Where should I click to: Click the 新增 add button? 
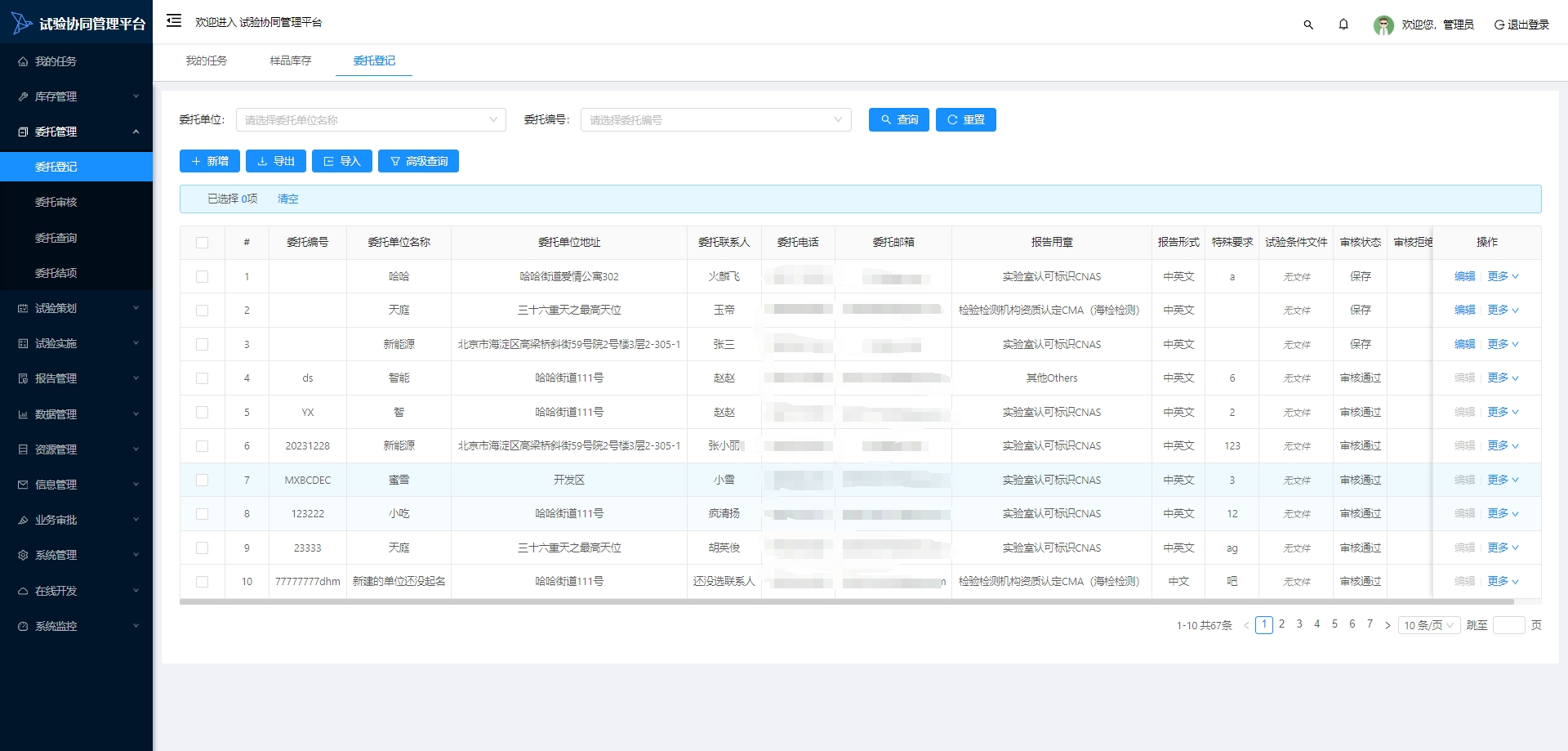(209, 161)
